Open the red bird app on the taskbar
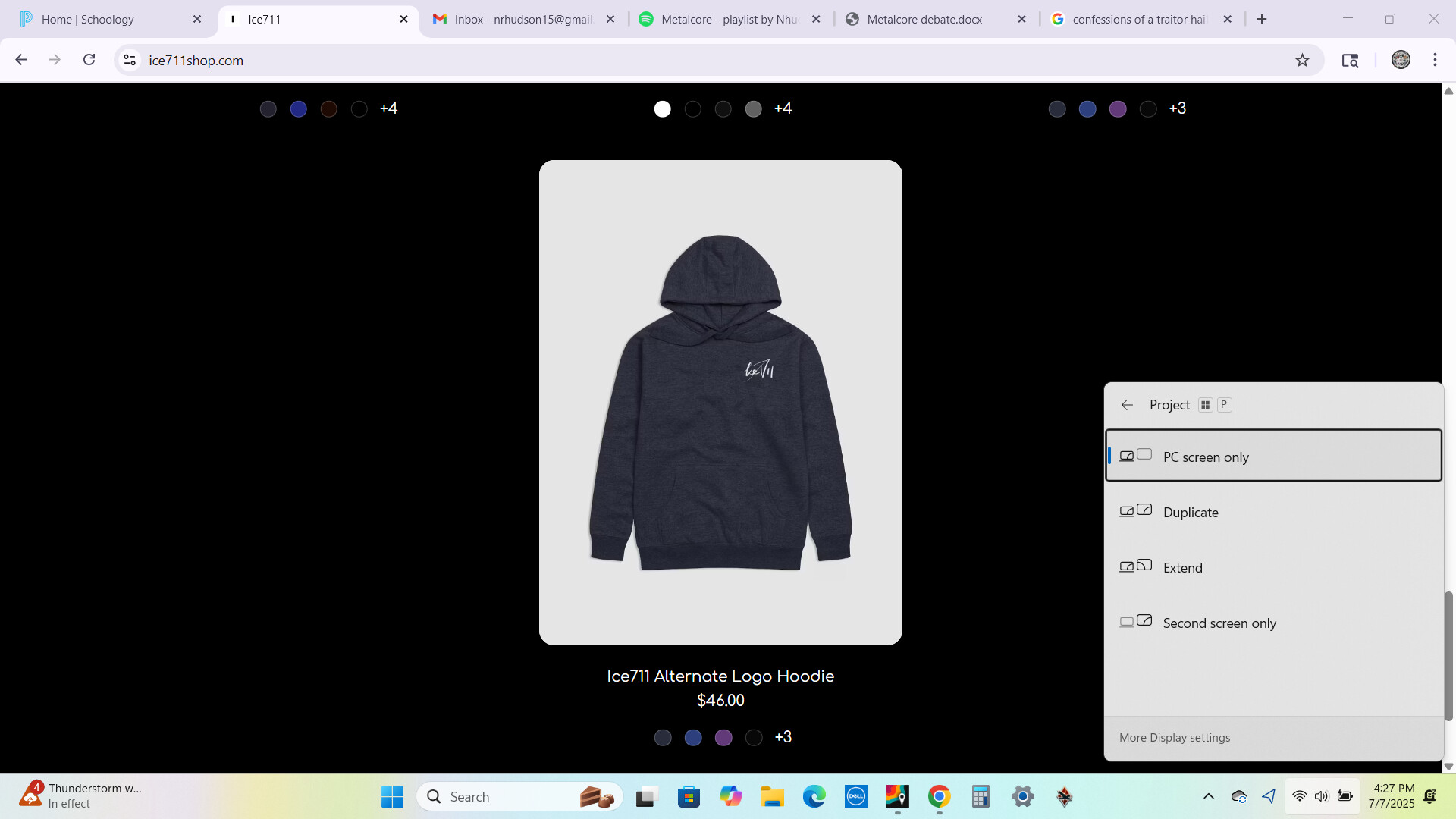 (x=1065, y=796)
